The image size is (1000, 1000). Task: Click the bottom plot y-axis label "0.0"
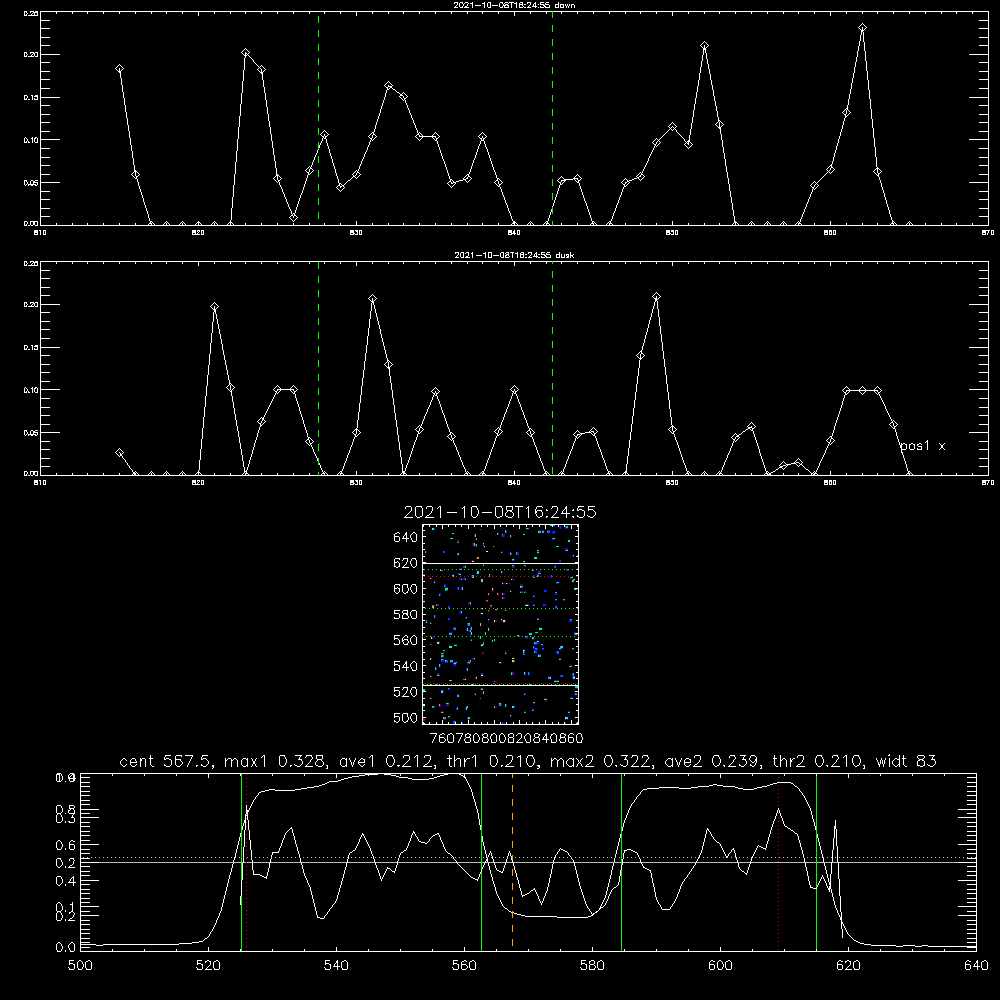(x=65, y=948)
